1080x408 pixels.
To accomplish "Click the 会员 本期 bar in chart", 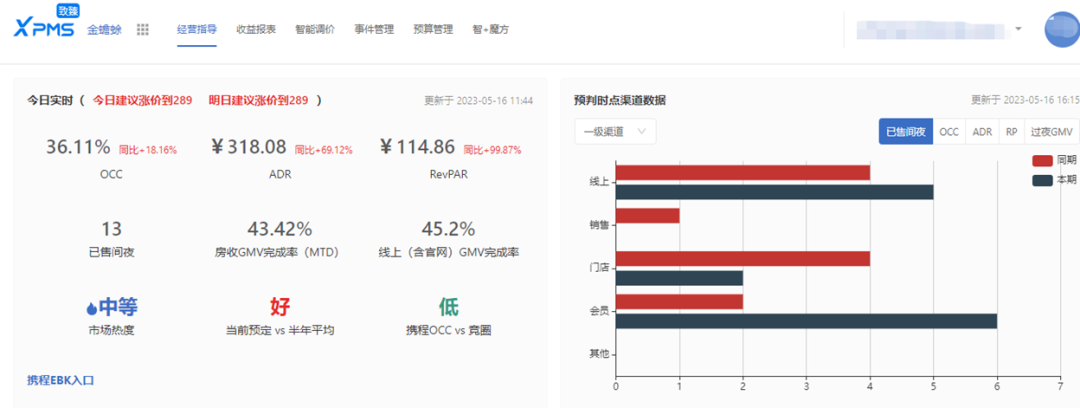I will click(x=806, y=321).
